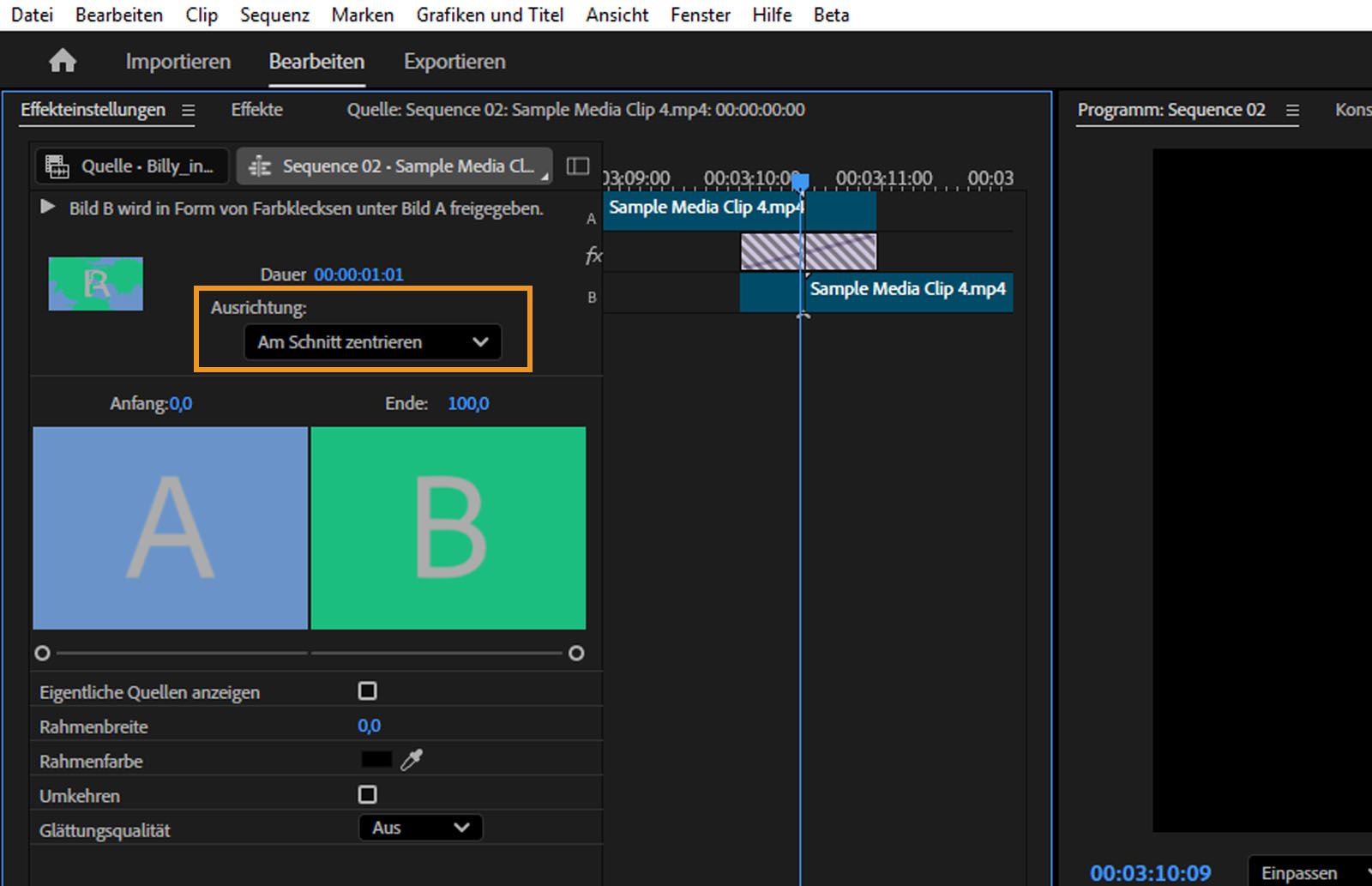The height and width of the screenshot is (886, 1372).
Task: Click the Importieren workspace button
Action: click(x=178, y=62)
